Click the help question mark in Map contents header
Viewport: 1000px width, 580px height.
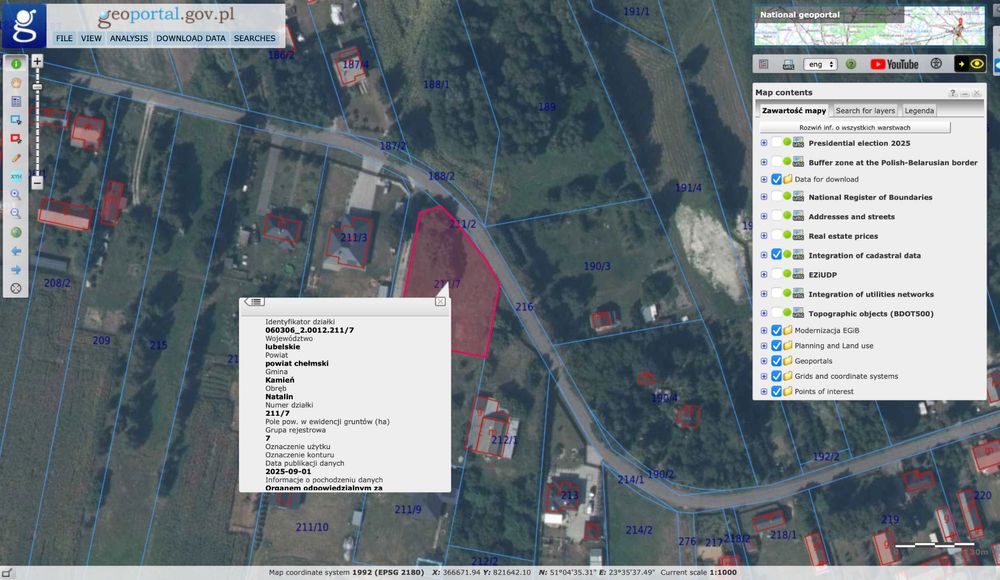pyautogui.click(x=952, y=93)
